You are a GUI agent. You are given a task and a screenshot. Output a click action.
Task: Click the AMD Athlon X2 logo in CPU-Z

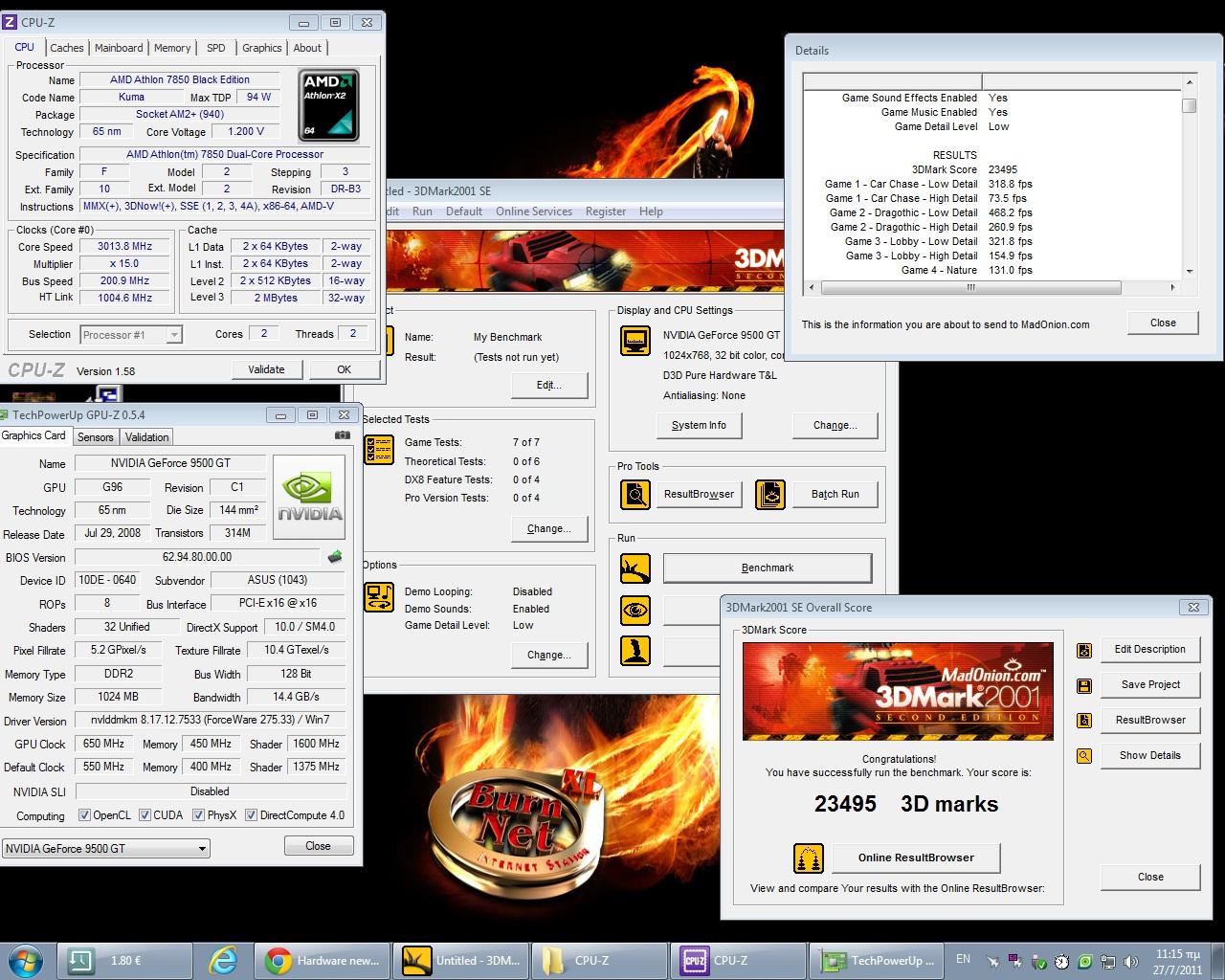tap(329, 105)
